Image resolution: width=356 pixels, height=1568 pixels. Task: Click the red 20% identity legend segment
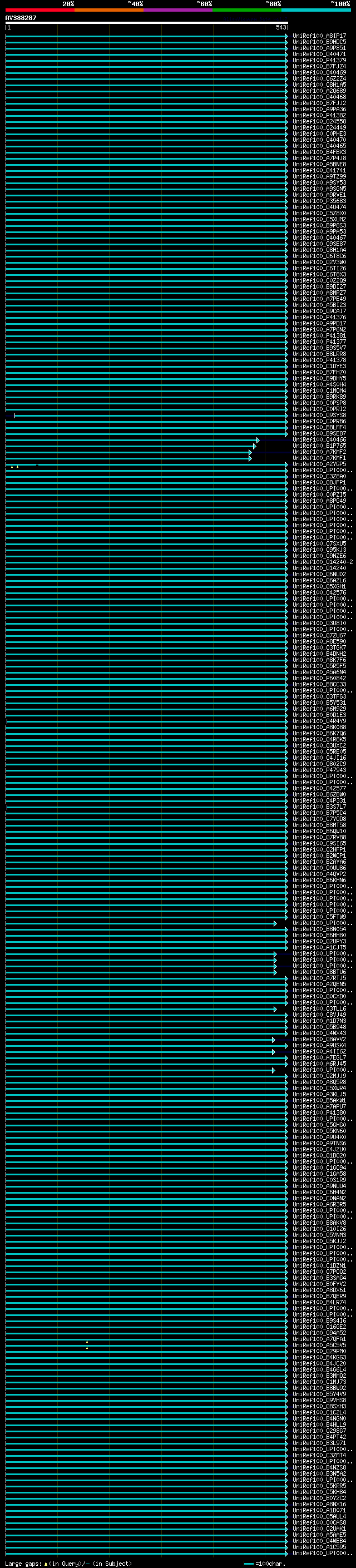[40, 10]
